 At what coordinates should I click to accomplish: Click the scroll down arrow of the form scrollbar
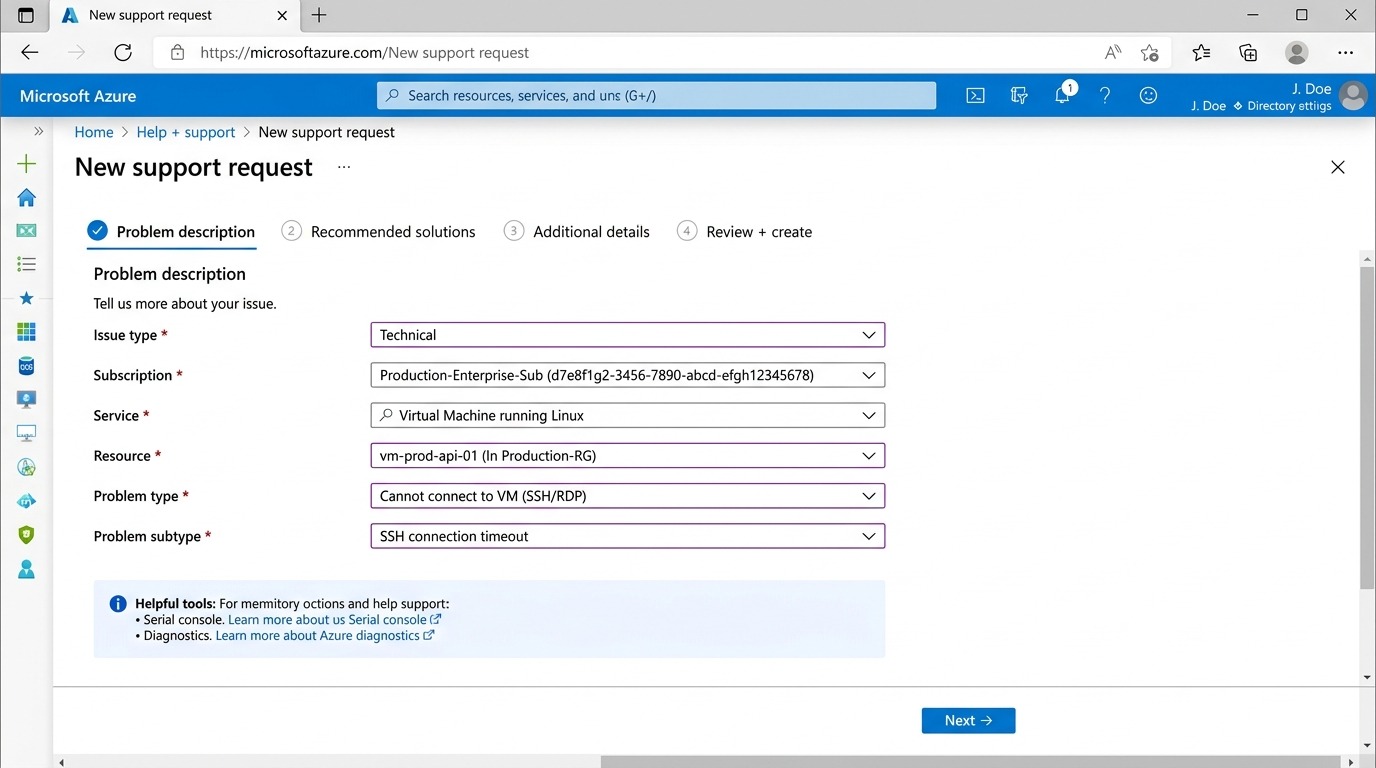click(1367, 677)
